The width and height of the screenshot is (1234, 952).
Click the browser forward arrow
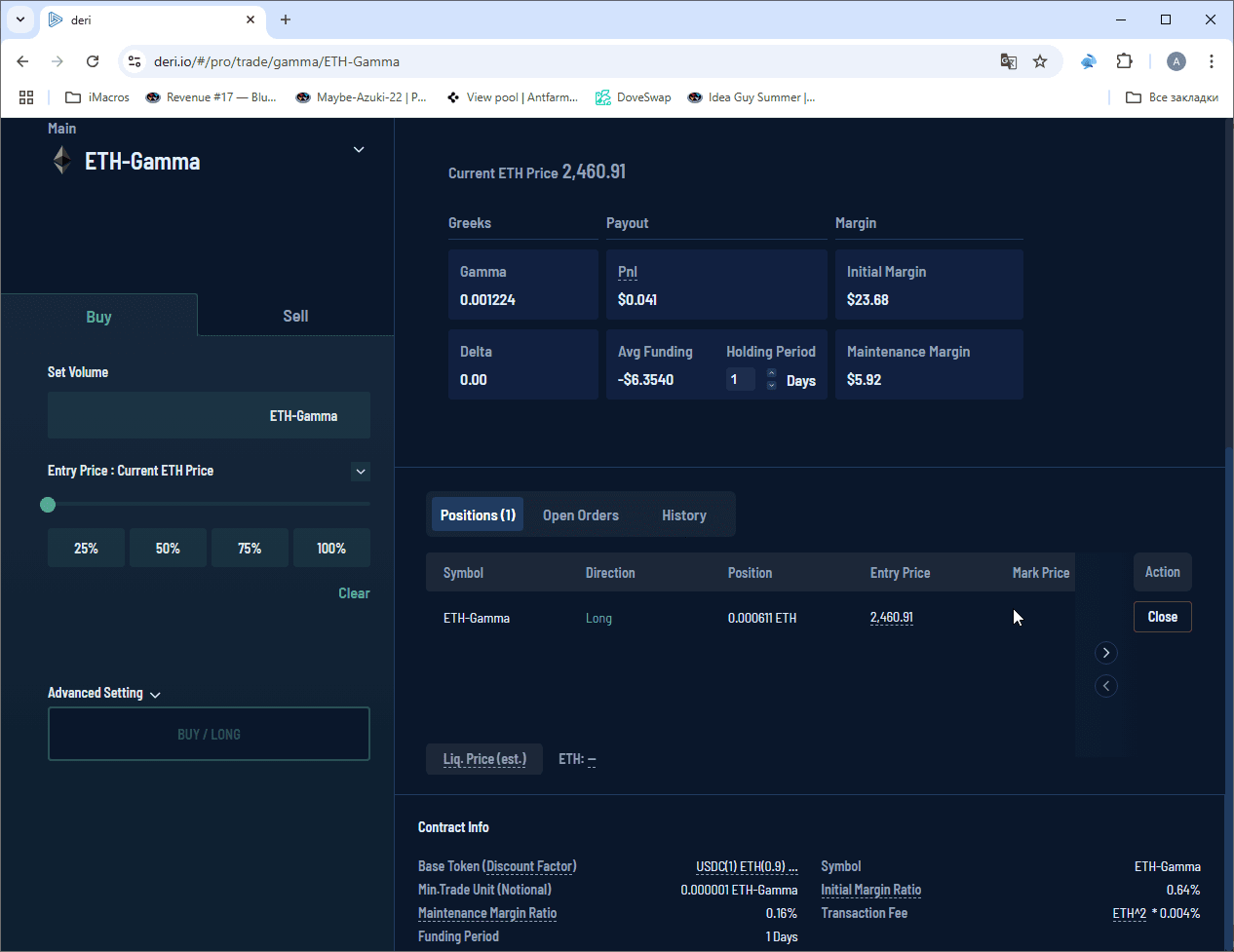point(58,61)
